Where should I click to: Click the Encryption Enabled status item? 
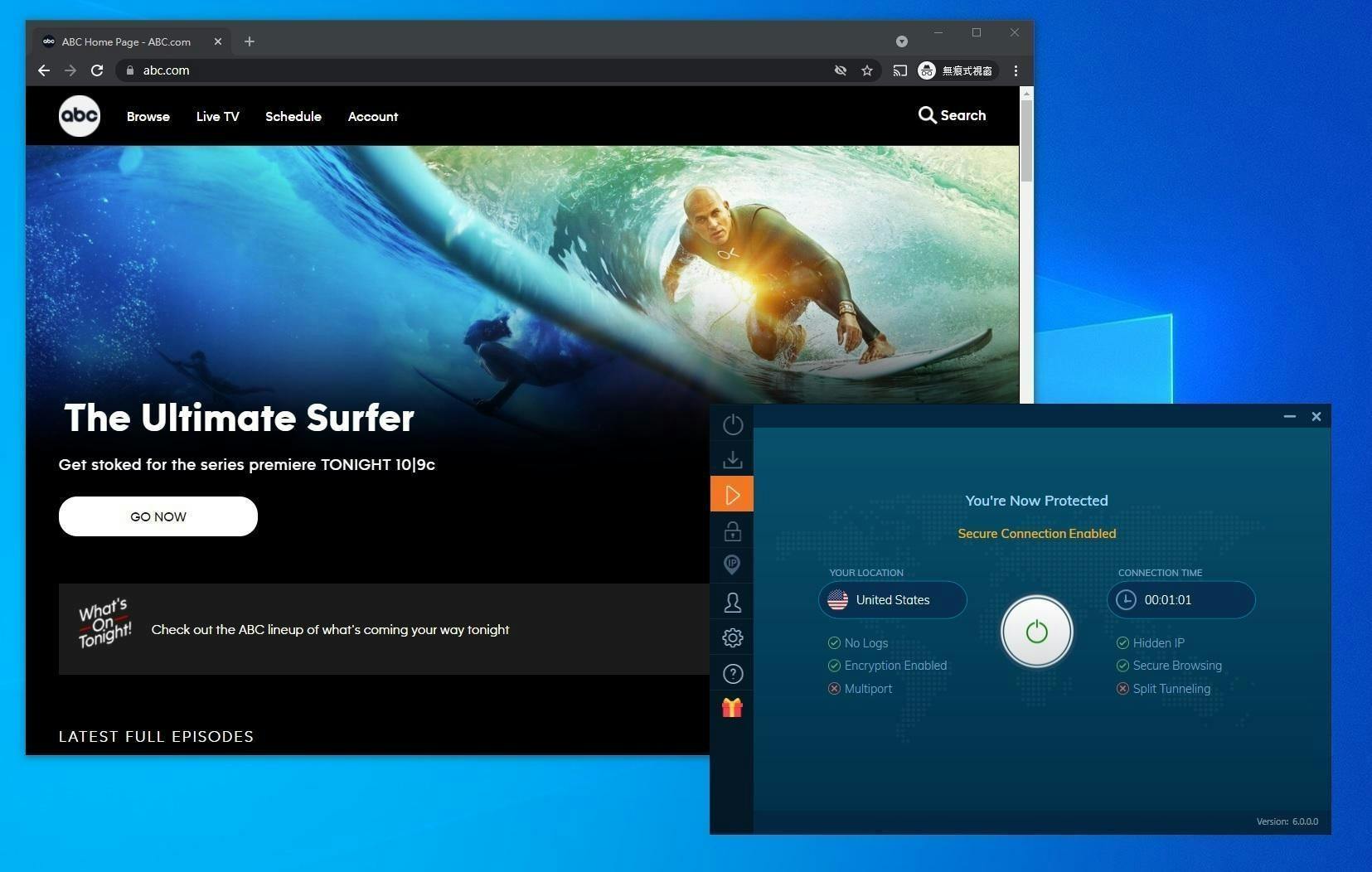(887, 666)
